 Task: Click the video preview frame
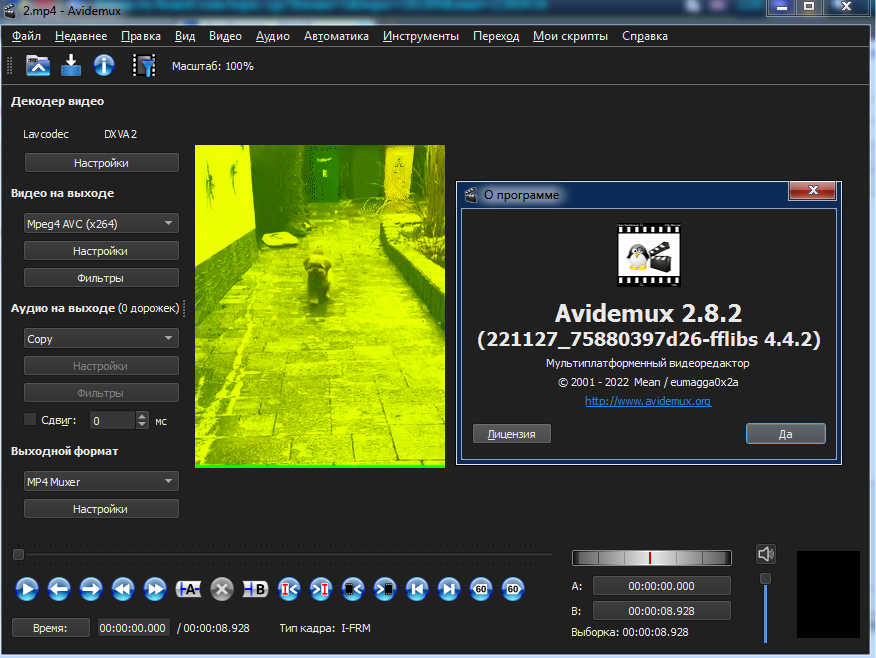(320, 306)
